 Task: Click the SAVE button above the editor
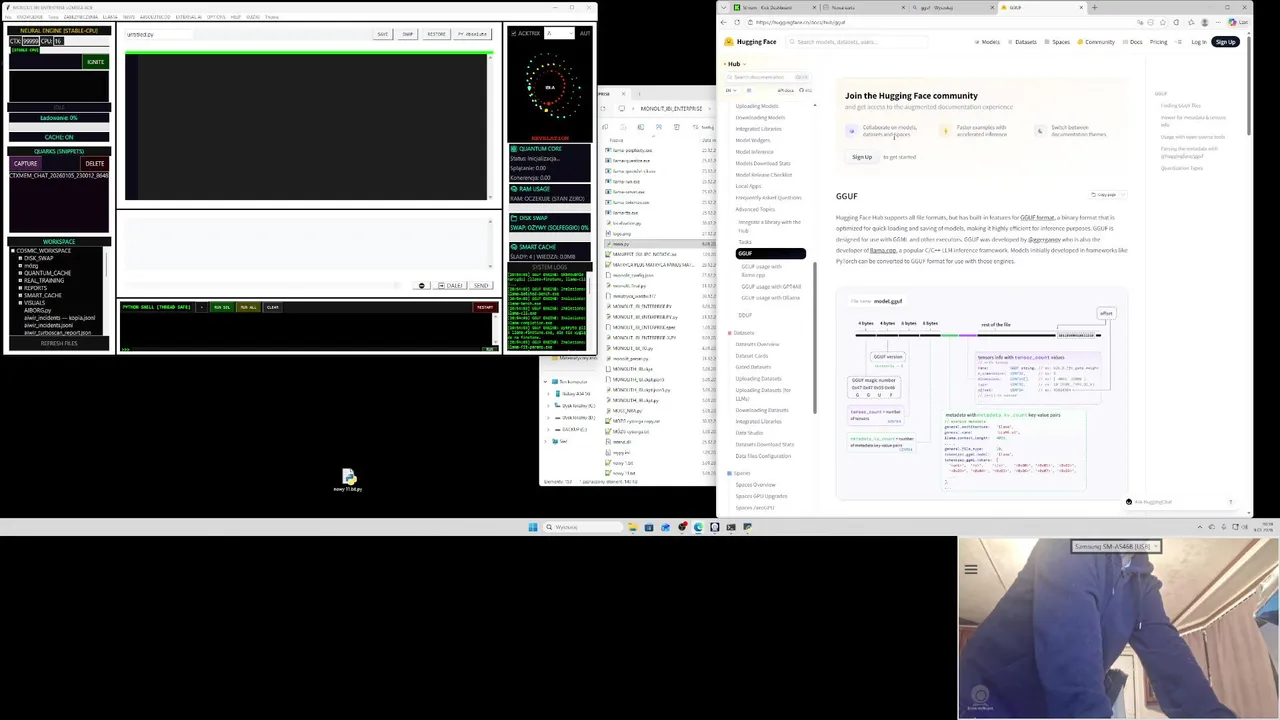coord(382,34)
